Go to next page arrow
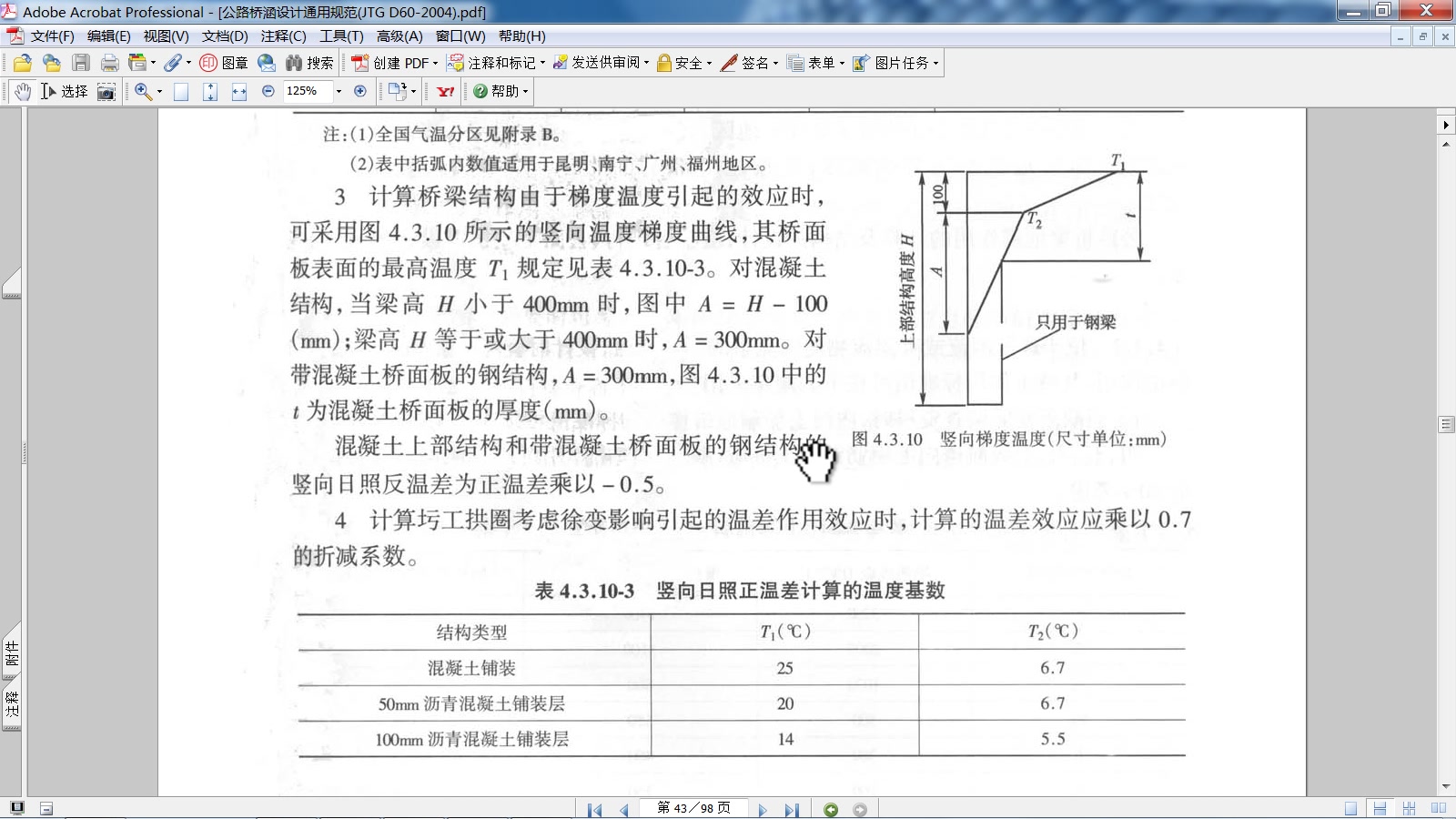 (x=763, y=809)
